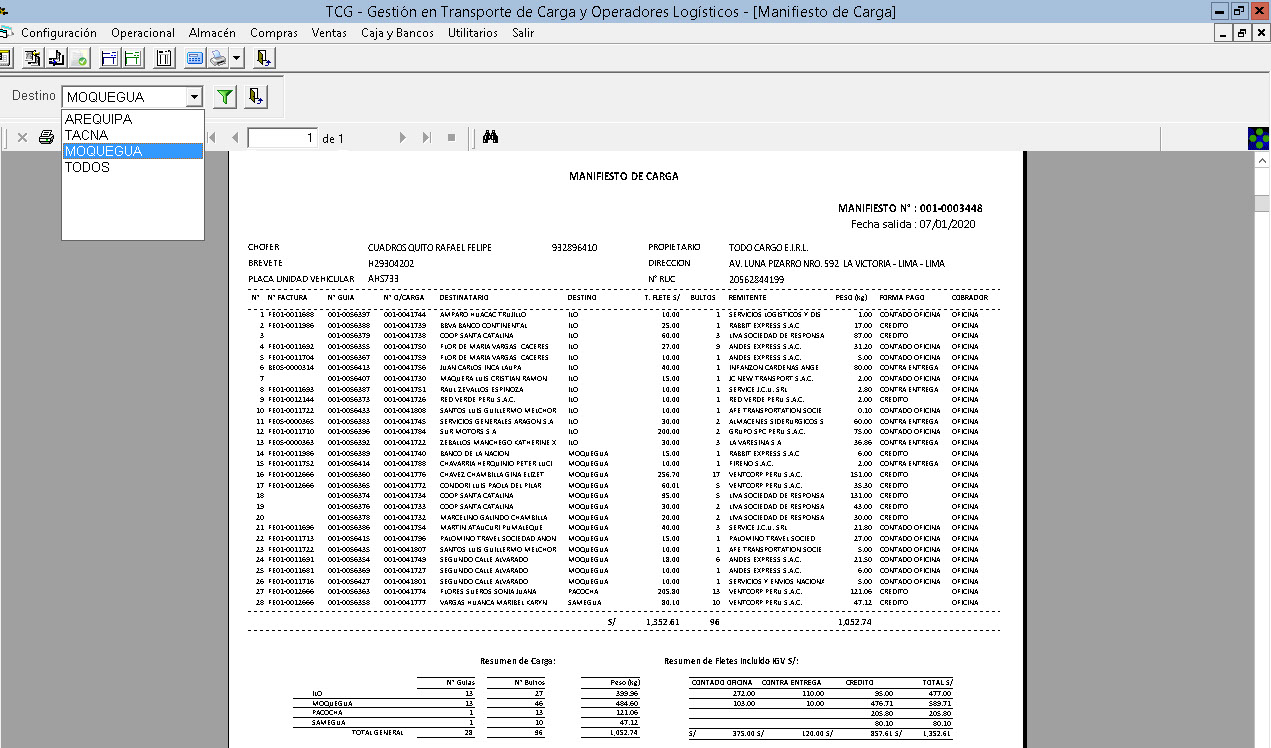Pick TACNA from the destination options
Screen dimensions: 1271x748
point(86,135)
